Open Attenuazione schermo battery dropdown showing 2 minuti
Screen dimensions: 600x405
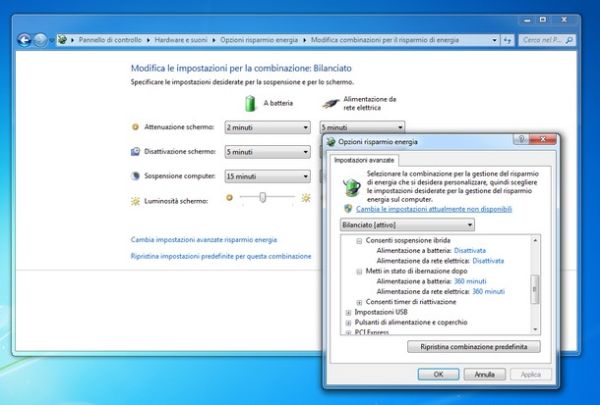pyautogui.click(x=267, y=128)
